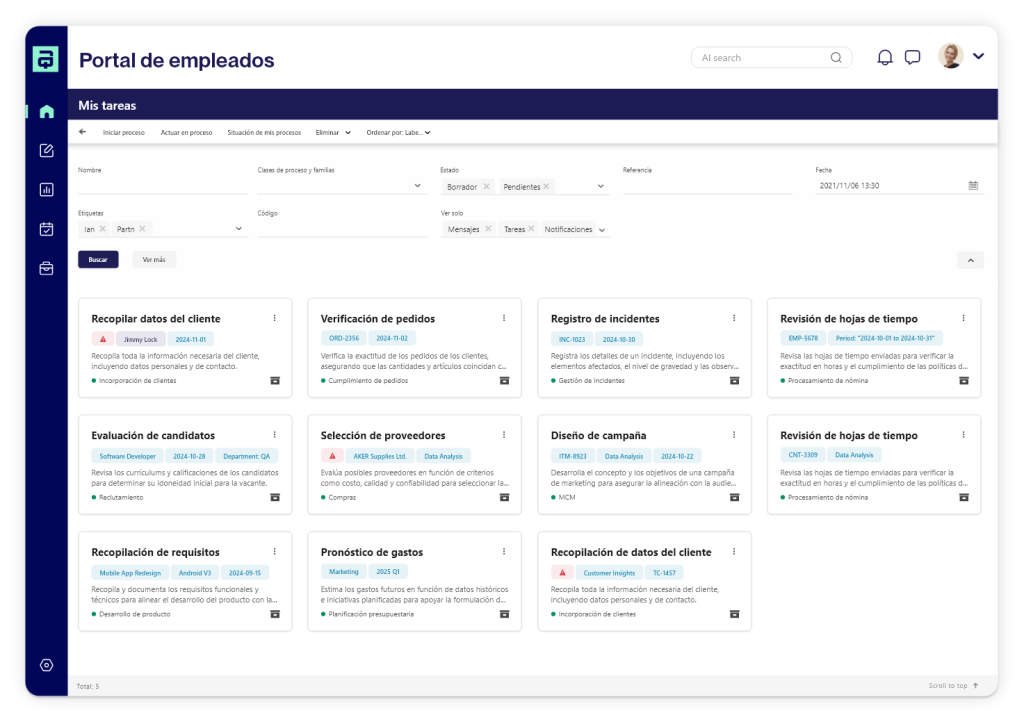Click the Ver más button
The width and height of the screenshot is (1024, 722).
153,259
